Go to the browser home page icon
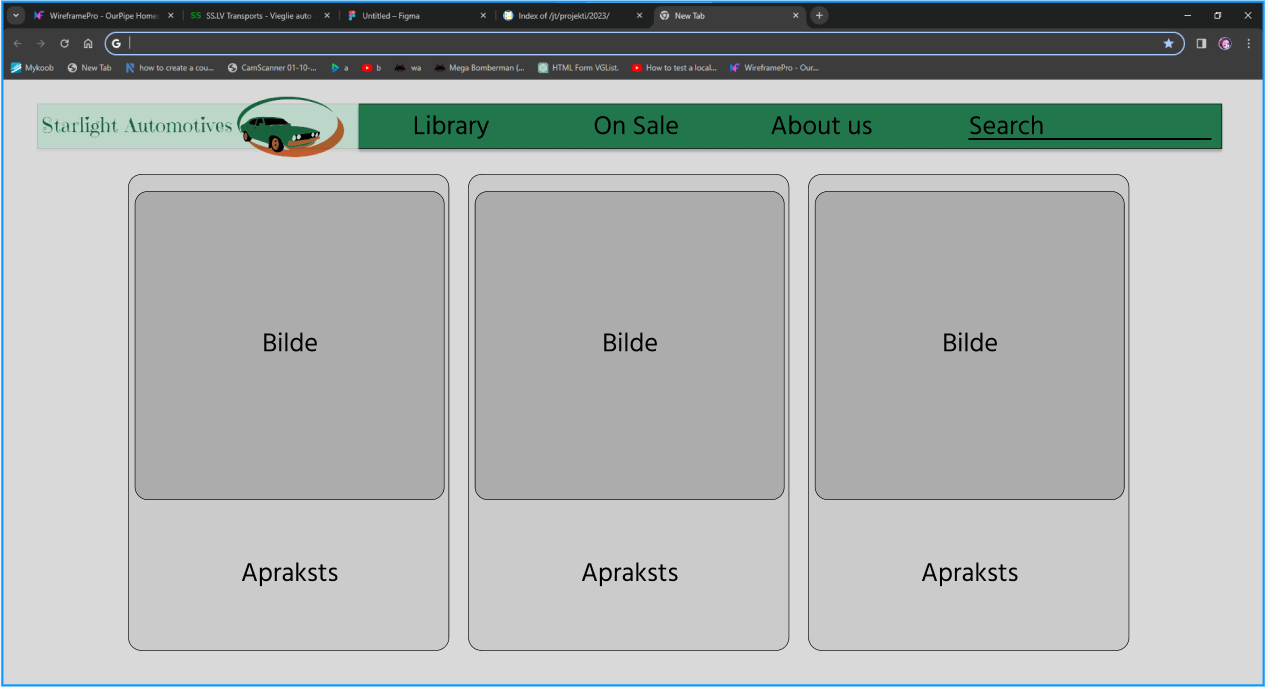Image resolution: width=1268 pixels, height=687 pixels. [88, 44]
